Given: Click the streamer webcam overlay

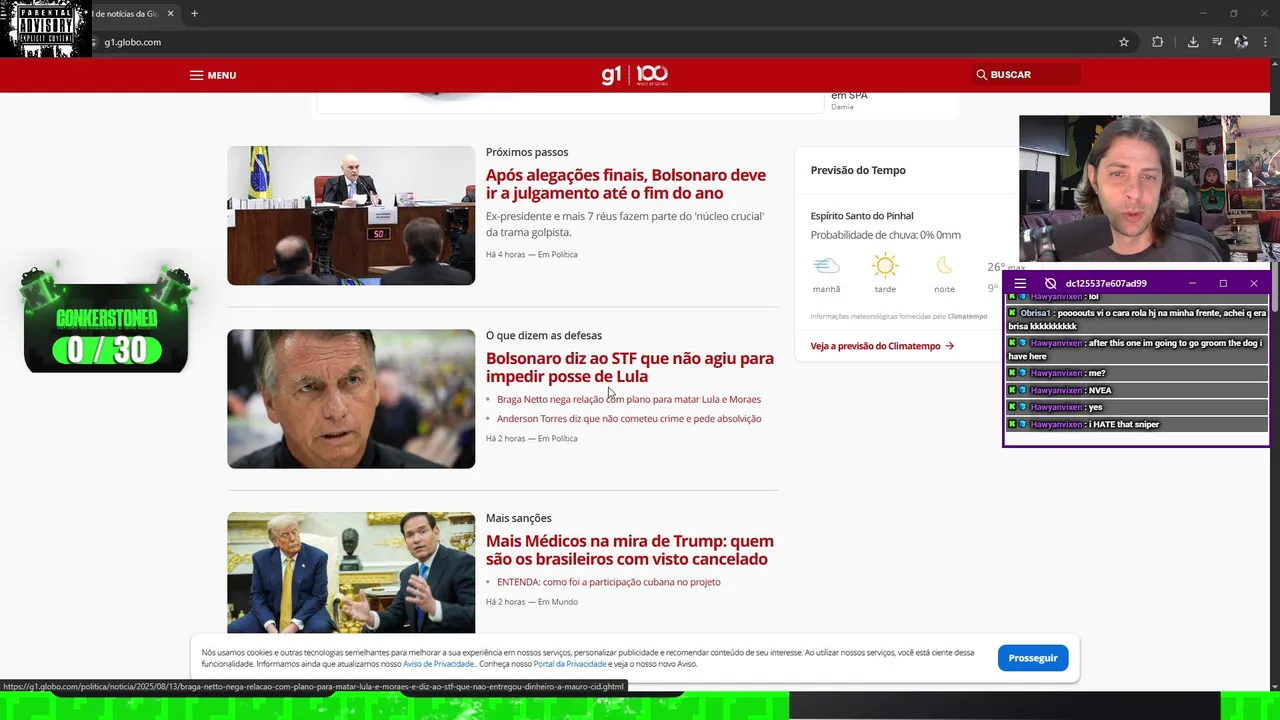Looking at the screenshot, I should (x=1148, y=189).
